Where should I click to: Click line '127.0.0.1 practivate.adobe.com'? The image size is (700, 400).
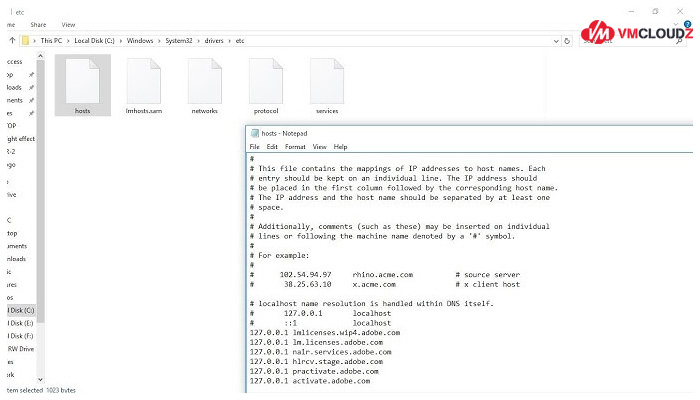[314, 371]
